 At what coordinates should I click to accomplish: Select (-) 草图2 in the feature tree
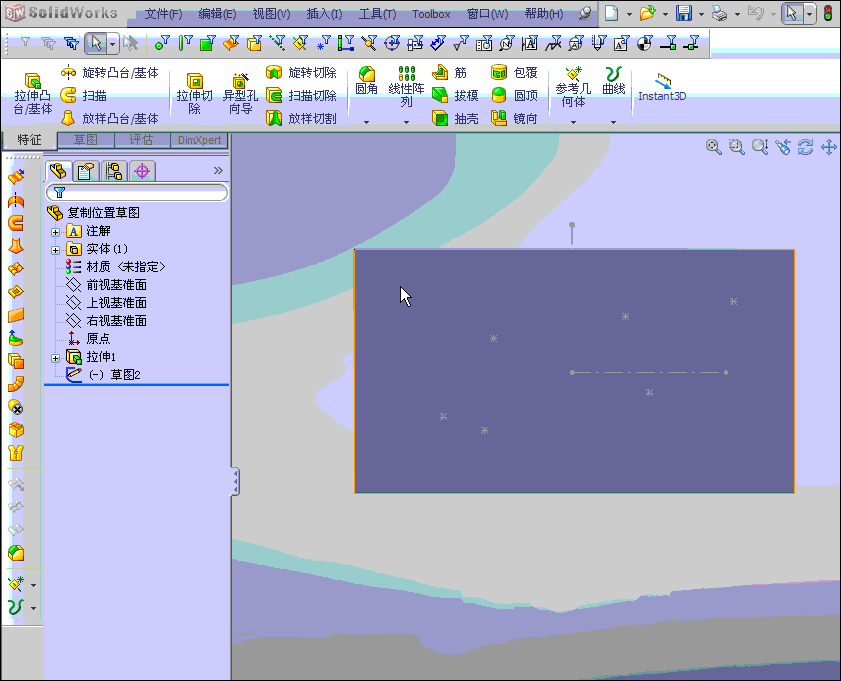coord(104,374)
